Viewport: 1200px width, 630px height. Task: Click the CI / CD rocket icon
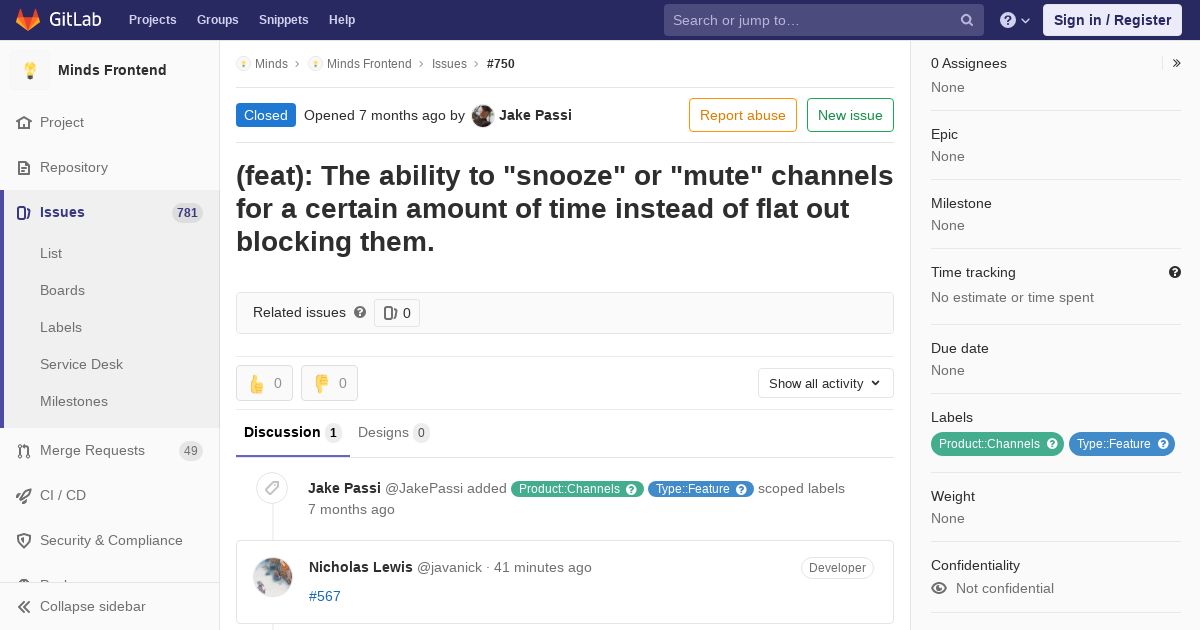24,495
